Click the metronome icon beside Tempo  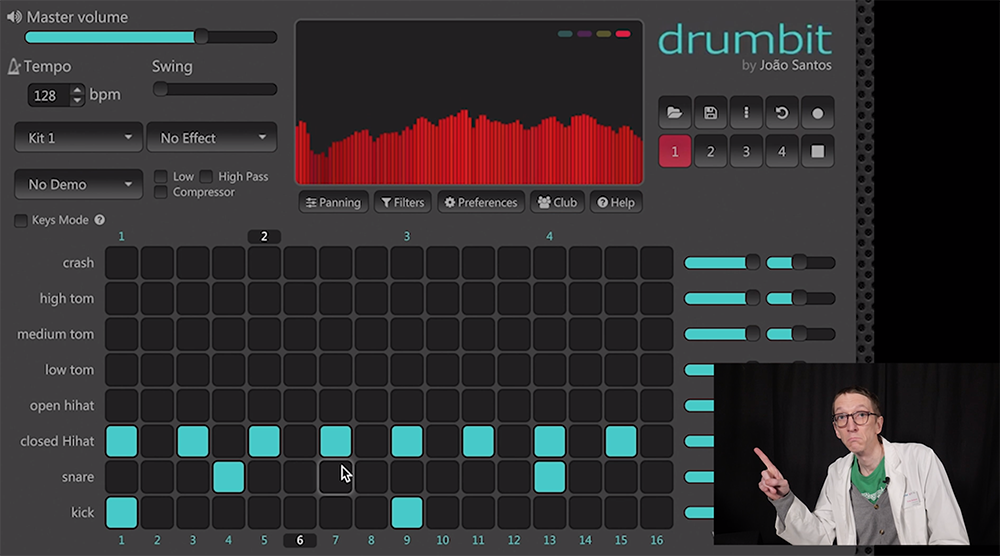pyautogui.click(x=14, y=66)
